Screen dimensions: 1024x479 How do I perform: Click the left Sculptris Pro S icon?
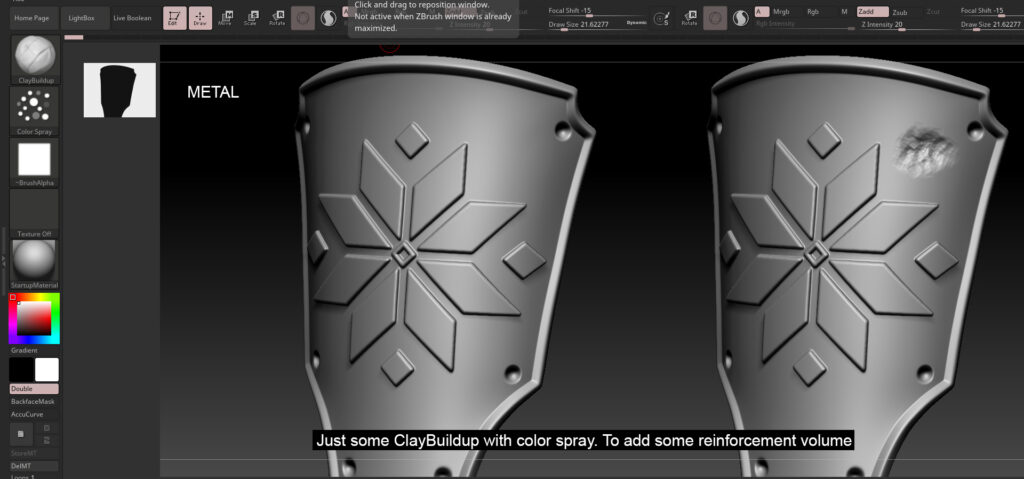[328, 18]
